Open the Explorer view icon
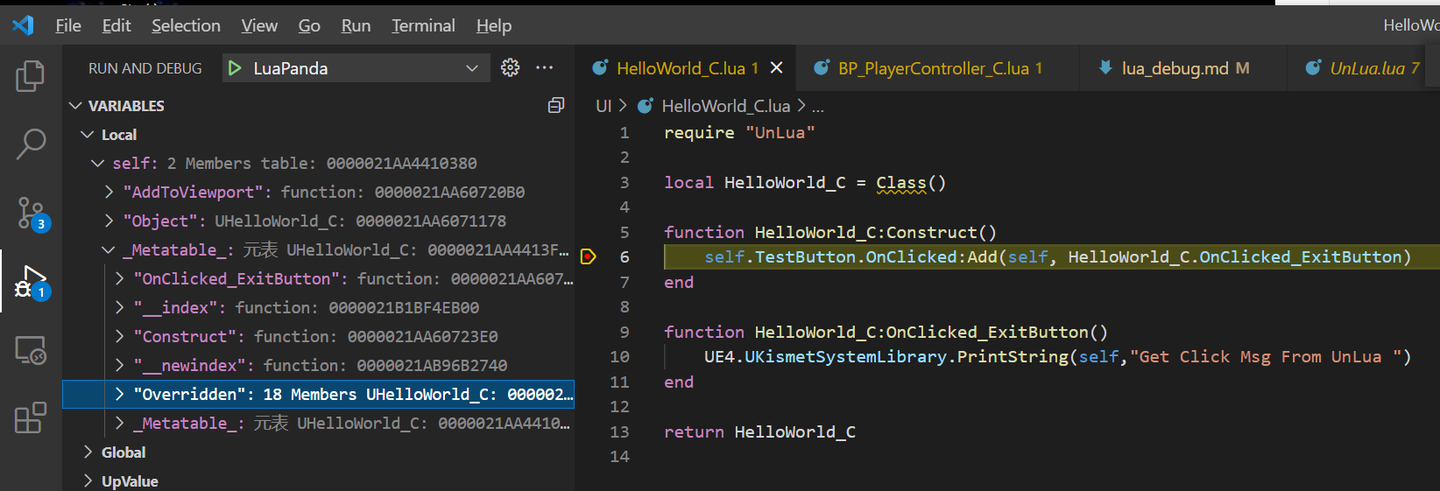This screenshot has height=491, width=1440. (x=31, y=76)
